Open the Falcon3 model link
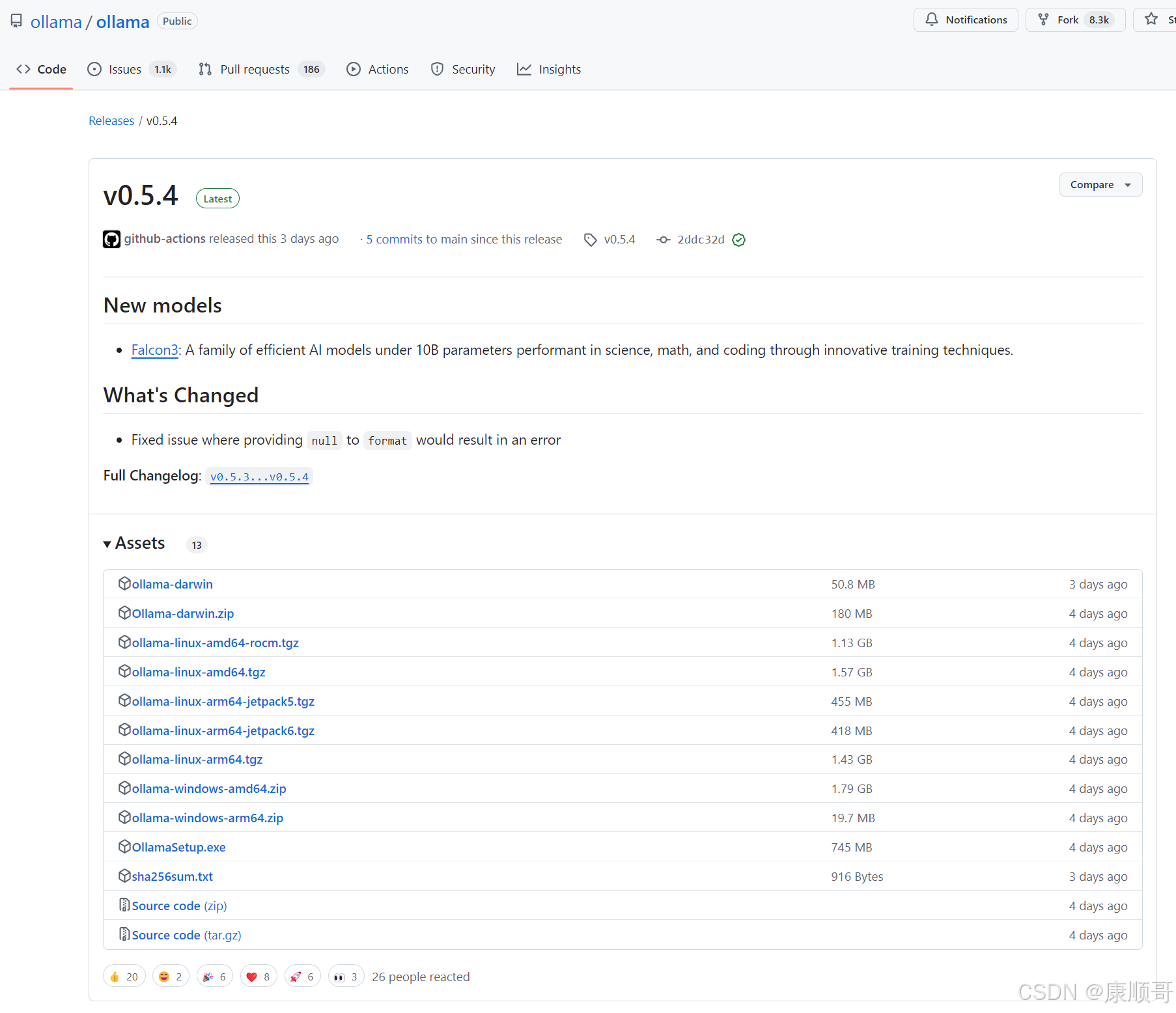The image size is (1176, 1013). (x=154, y=350)
